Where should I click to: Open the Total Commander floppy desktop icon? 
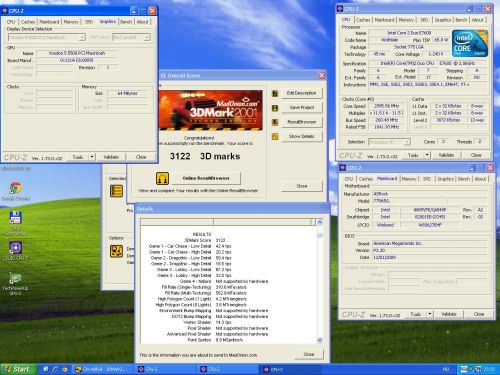coord(15,218)
